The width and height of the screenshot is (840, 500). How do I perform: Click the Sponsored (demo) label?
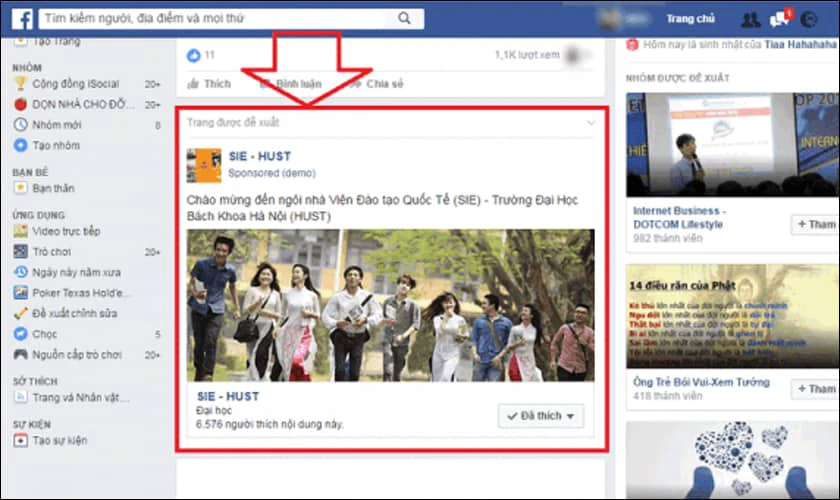tap(272, 173)
